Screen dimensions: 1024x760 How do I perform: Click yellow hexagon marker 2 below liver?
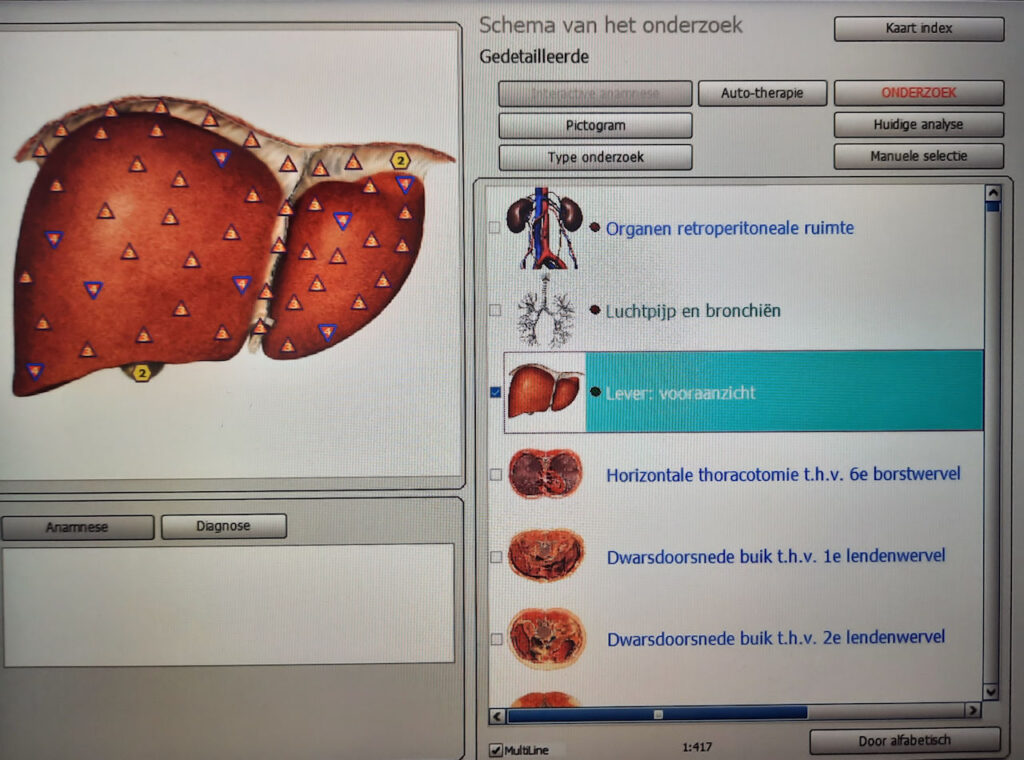[142, 373]
